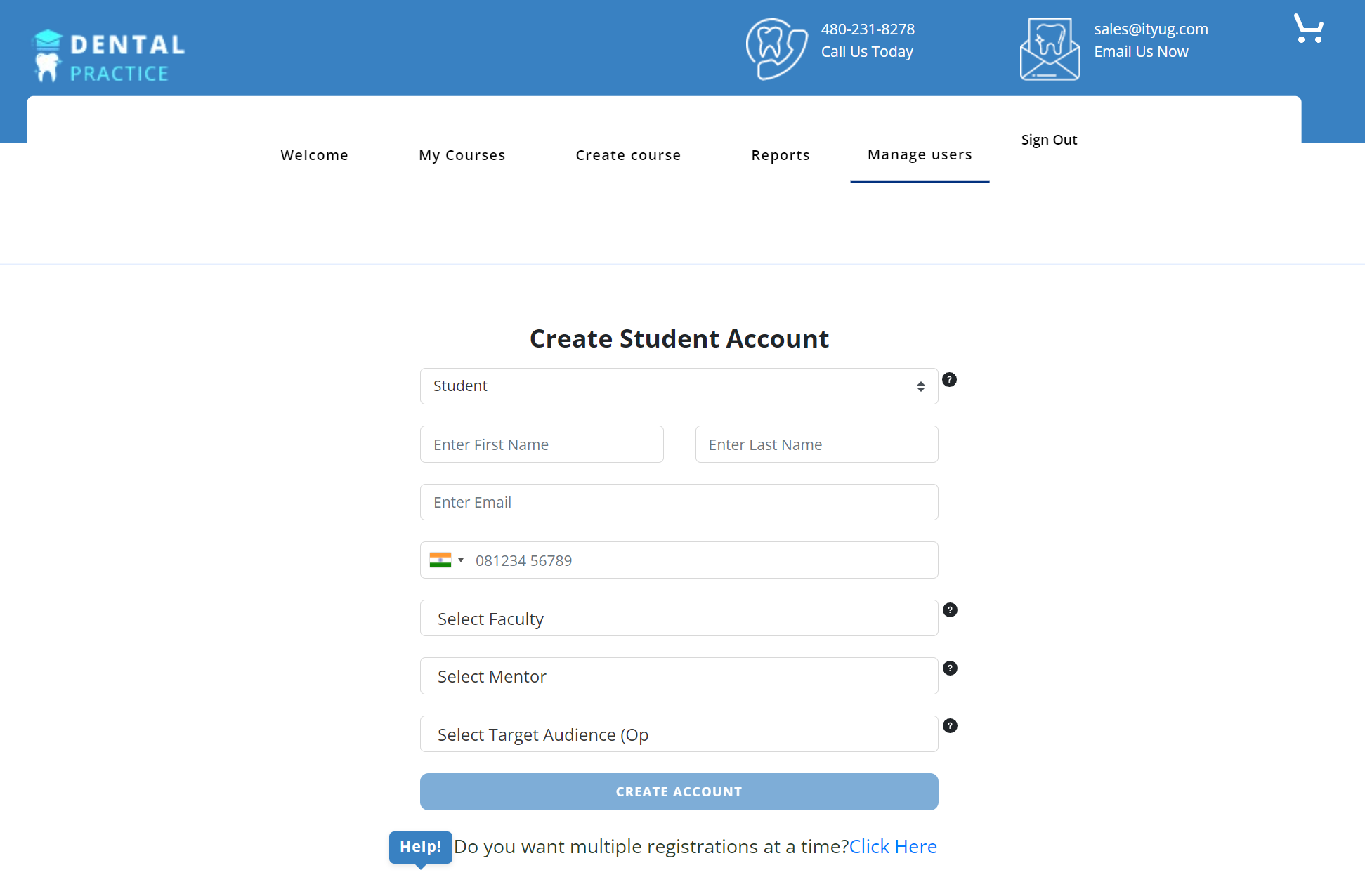Click the Sign Out link
This screenshot has height=896, width=1365.
tap(1049, 140)
